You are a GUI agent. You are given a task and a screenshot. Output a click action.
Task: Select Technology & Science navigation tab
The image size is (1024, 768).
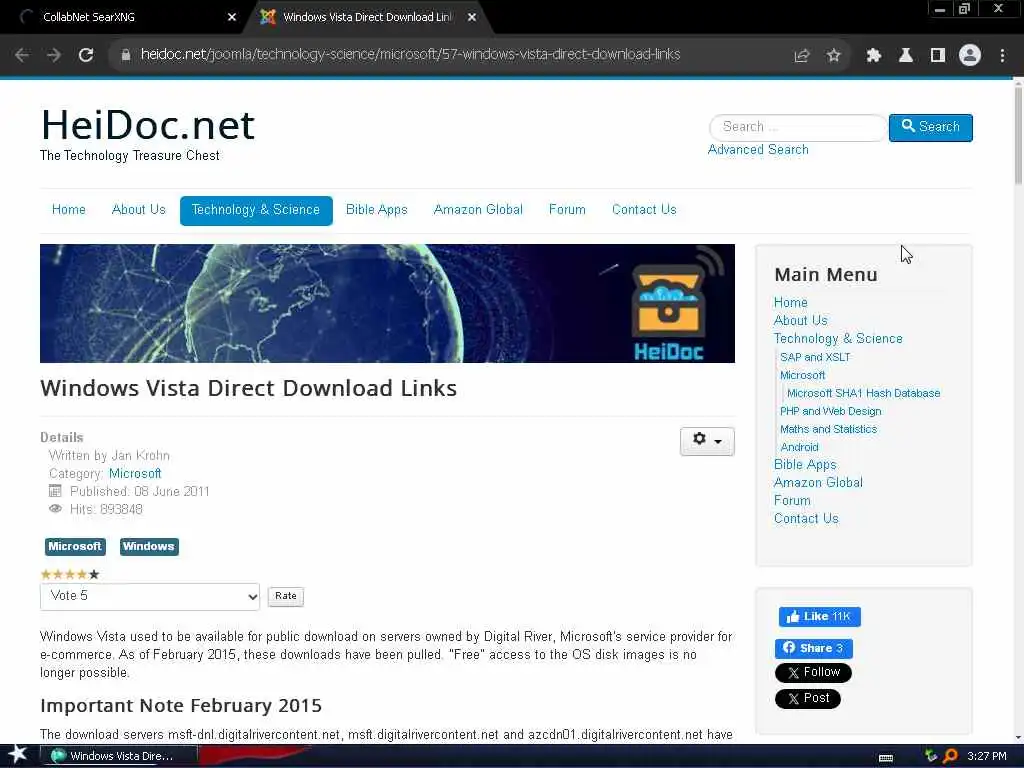pyautogui.click(x=256, y=210)
